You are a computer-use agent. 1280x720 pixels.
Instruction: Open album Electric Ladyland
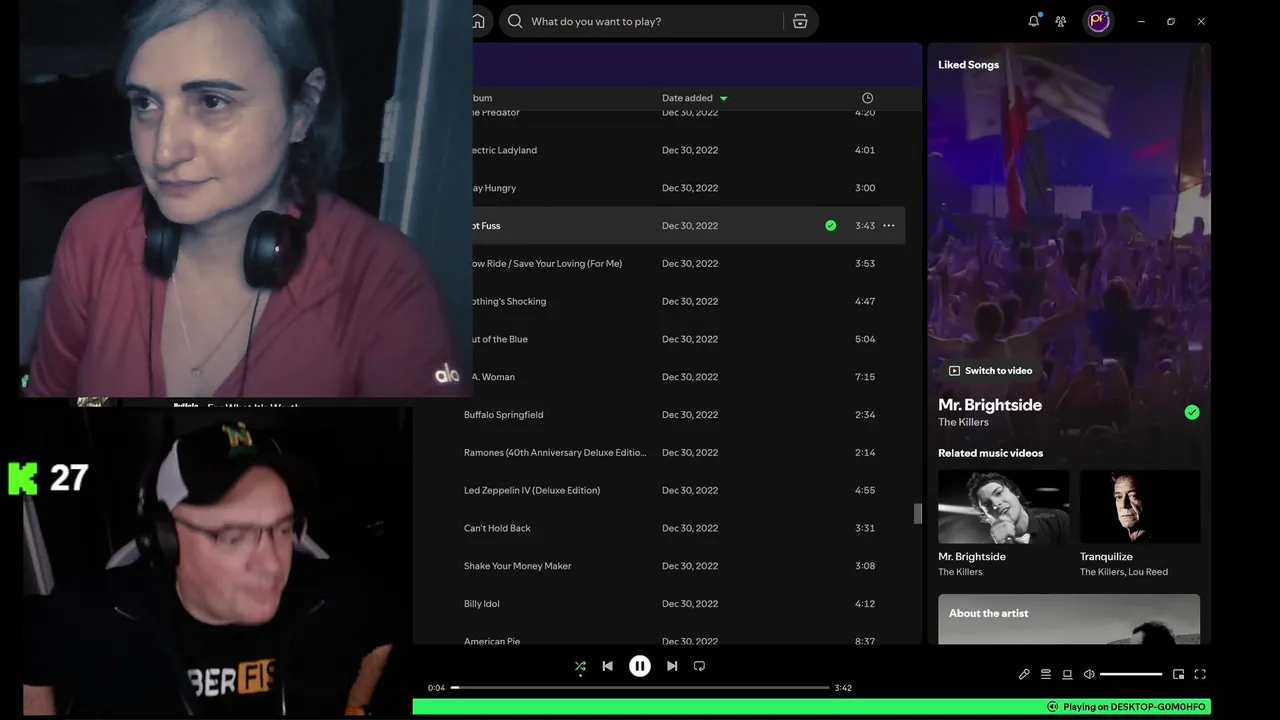pos(503,150)
